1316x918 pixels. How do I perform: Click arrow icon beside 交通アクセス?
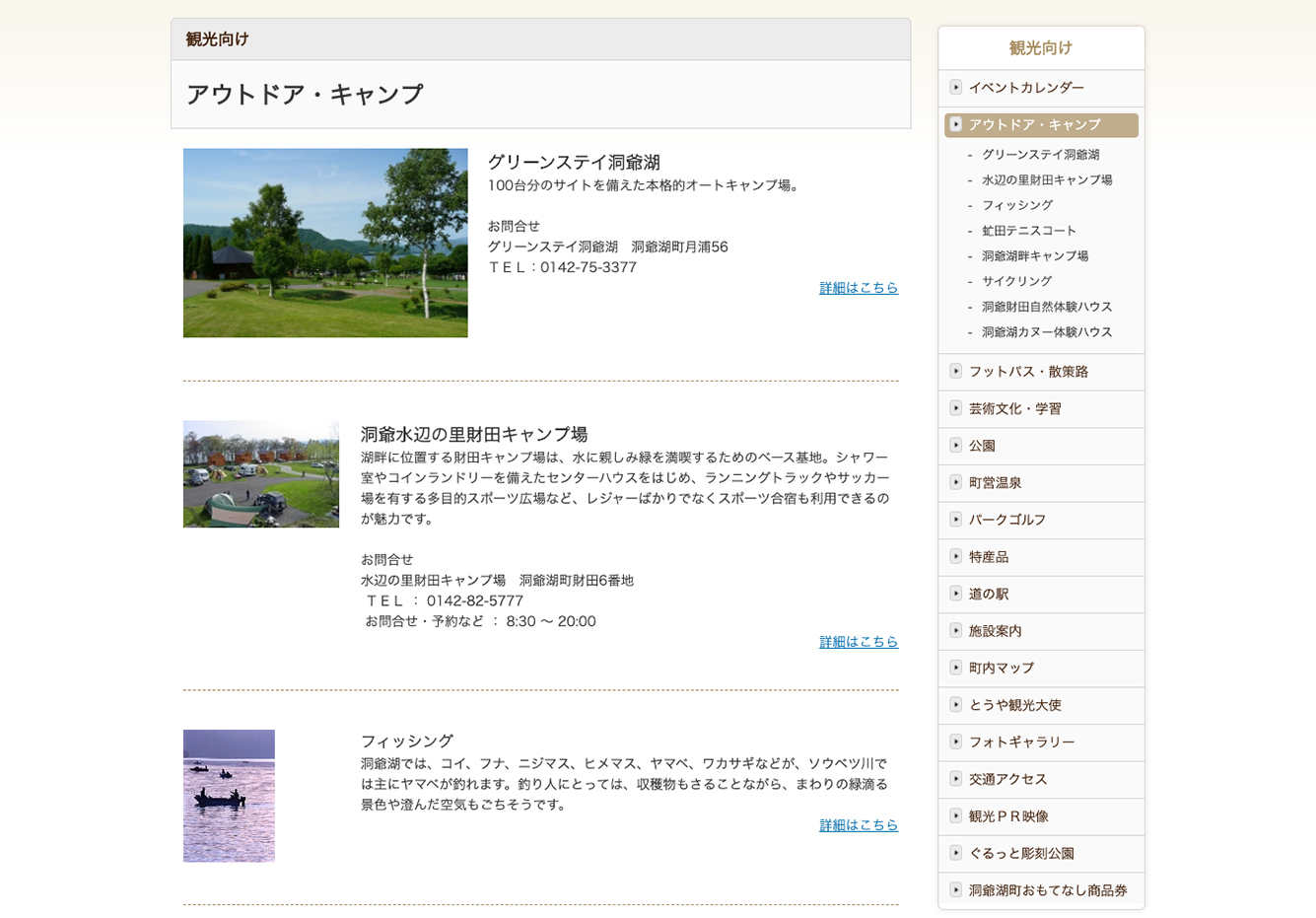(955, 778)
